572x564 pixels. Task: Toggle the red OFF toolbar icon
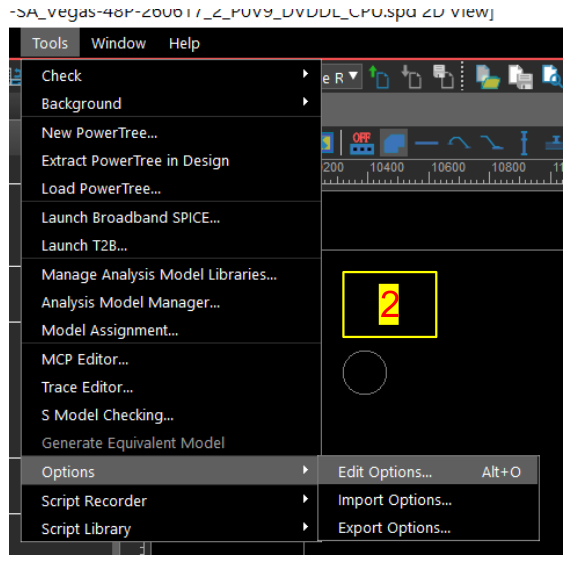[362, 143]
